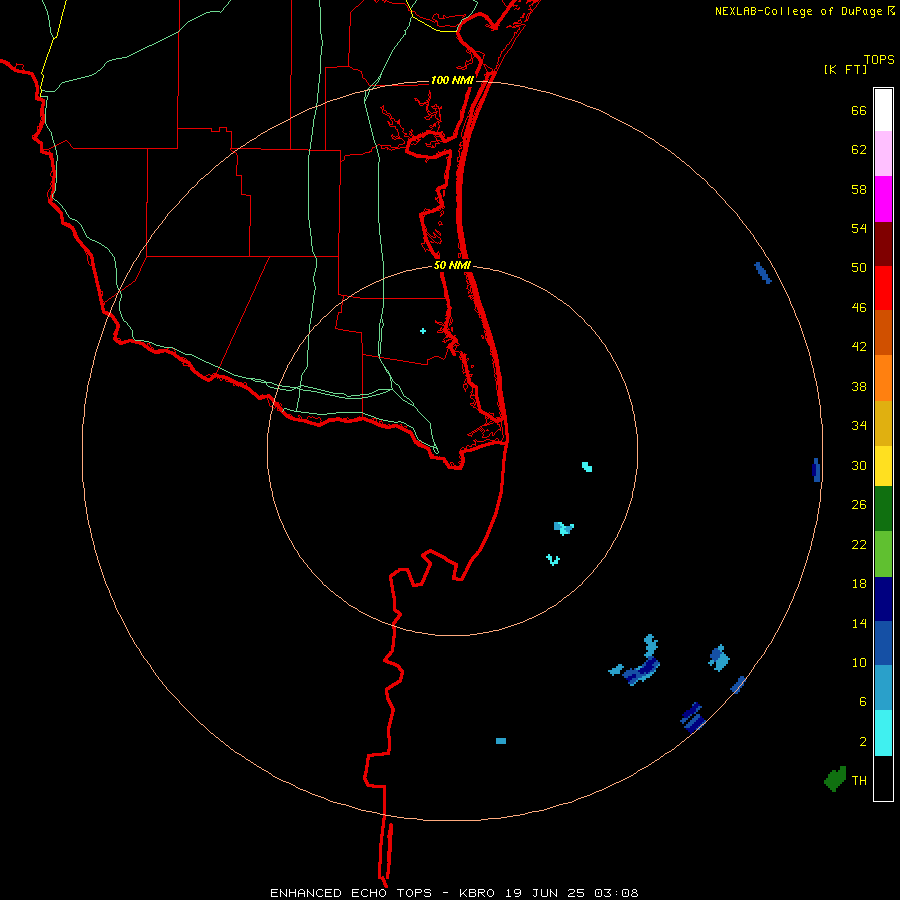Click the 'ENHANCED ECHO TOPS' product title

click(x=351, y=893)
